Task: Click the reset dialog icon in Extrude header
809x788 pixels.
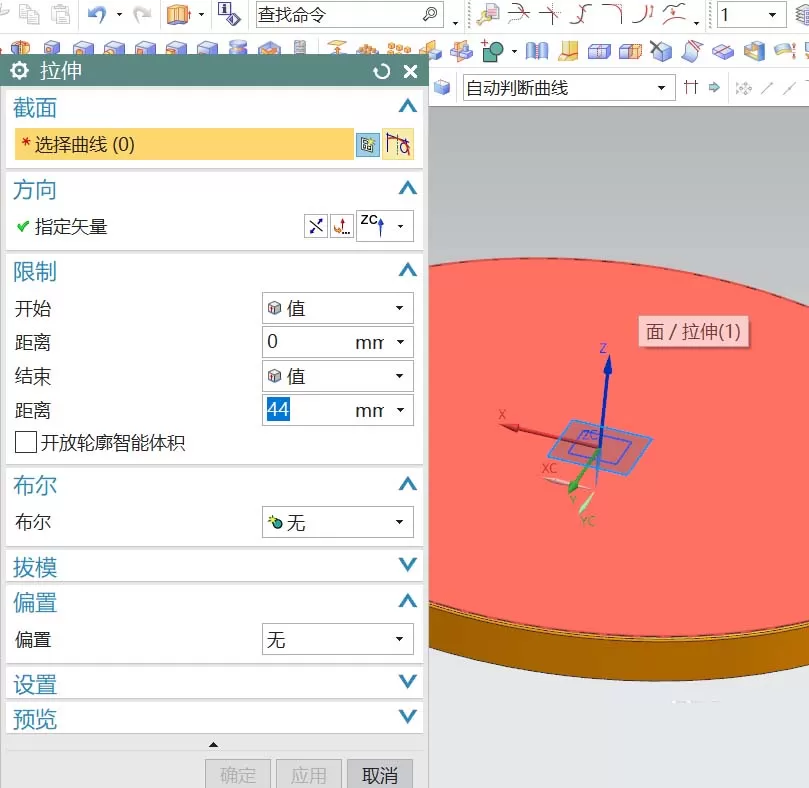Action: tap(381, 71)
